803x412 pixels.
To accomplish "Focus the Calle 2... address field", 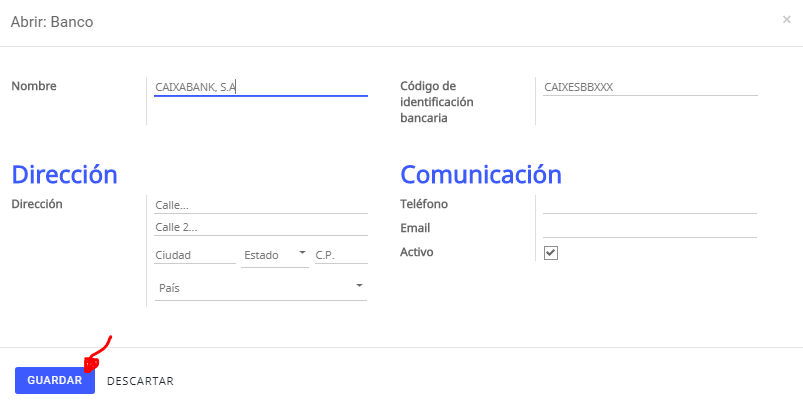I will 261,227.
